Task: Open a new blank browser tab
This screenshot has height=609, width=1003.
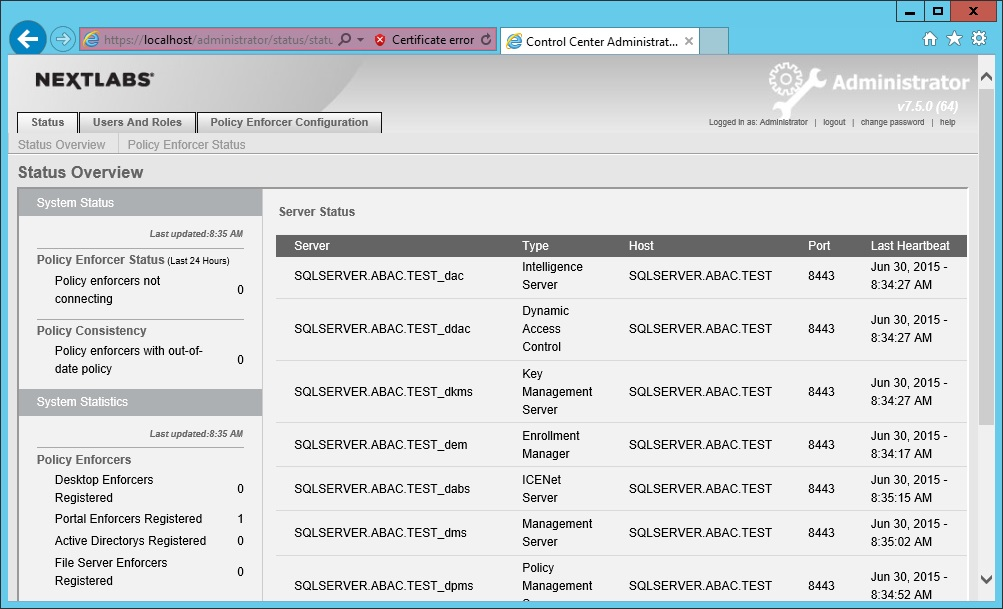Action: pos(714,41)
